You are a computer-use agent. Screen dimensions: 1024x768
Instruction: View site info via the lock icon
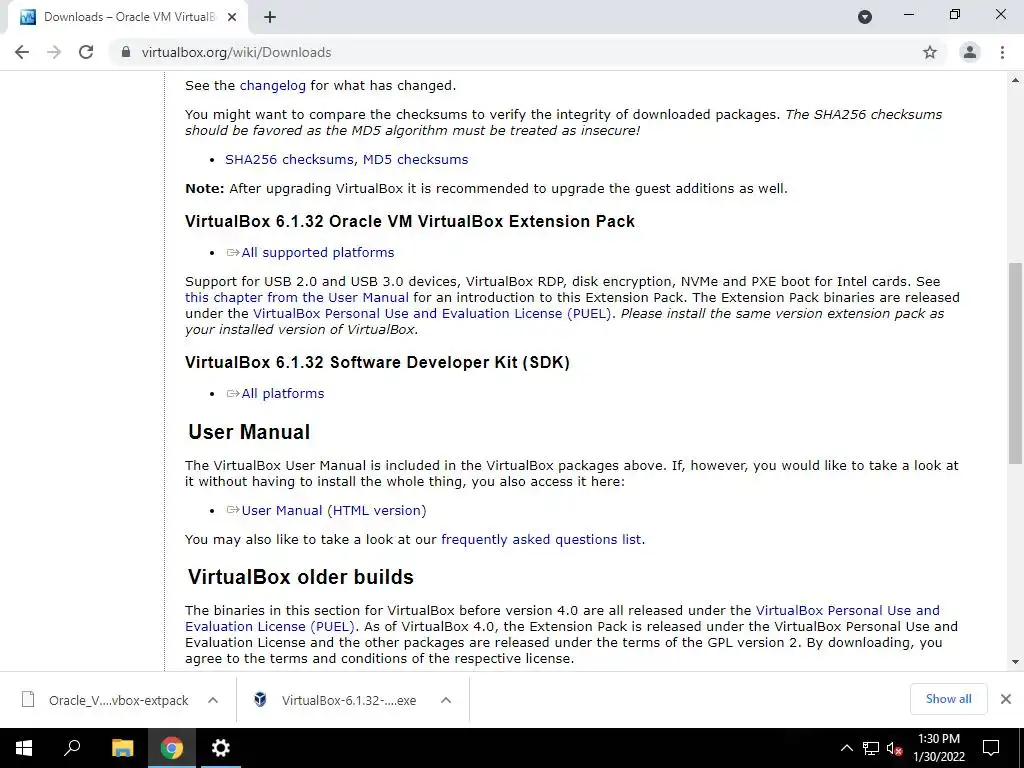pyautogui.click(x=126, y=52)
